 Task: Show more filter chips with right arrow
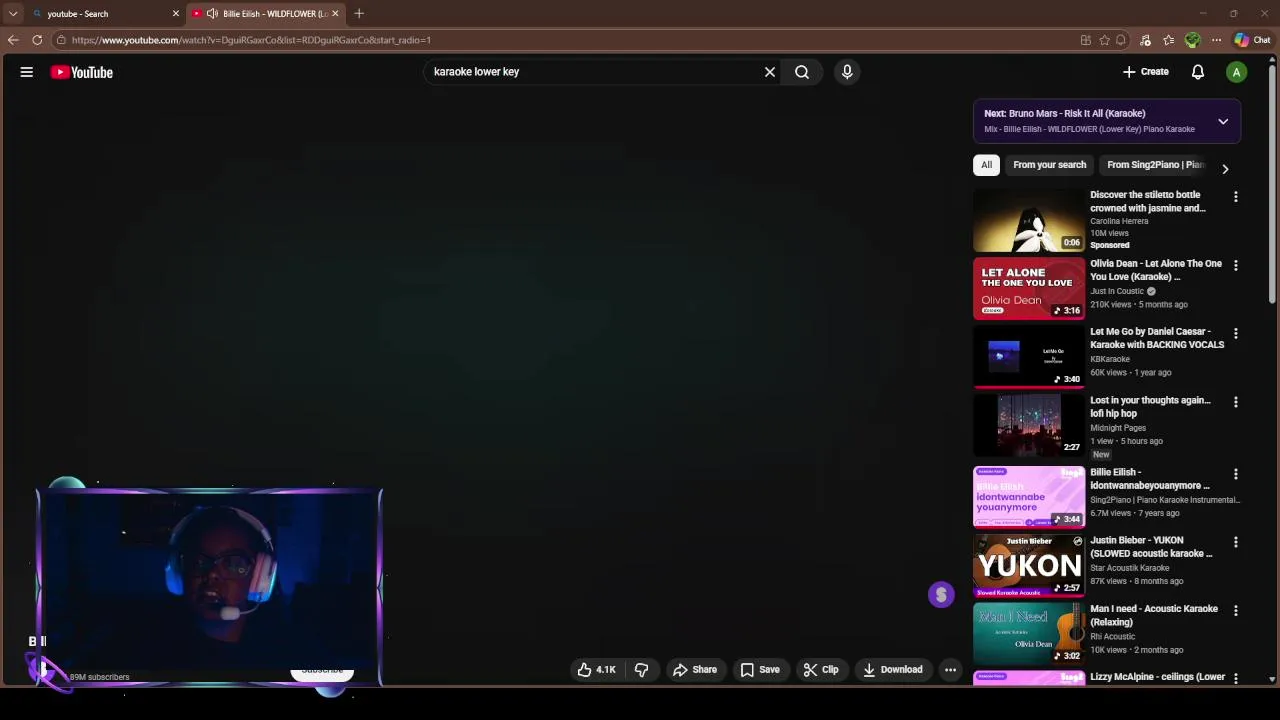click(1225, 169)
